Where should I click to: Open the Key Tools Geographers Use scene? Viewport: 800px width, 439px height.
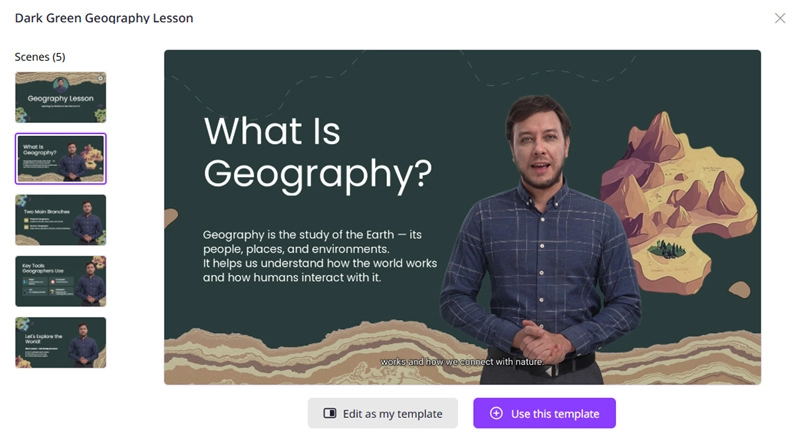[61, 281]
